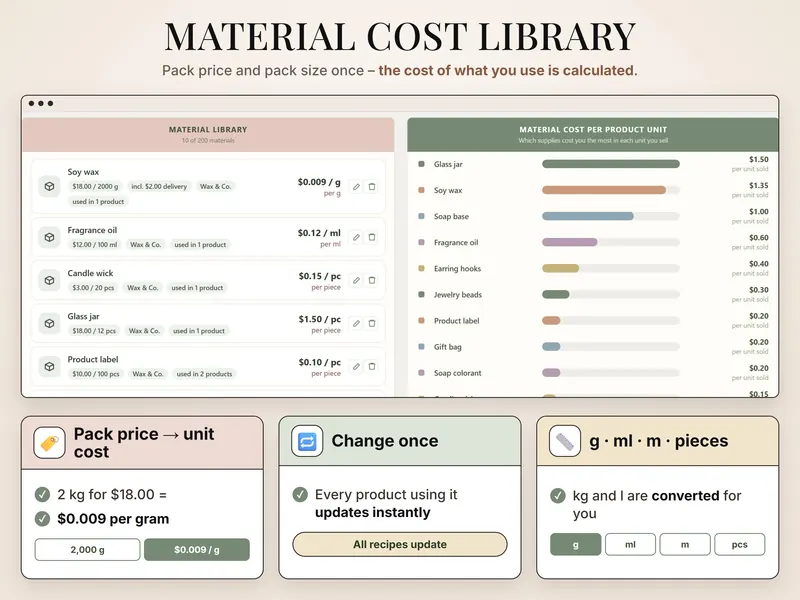
Task: Edit the Glass jar material
Action: click(x=356, y=323)
